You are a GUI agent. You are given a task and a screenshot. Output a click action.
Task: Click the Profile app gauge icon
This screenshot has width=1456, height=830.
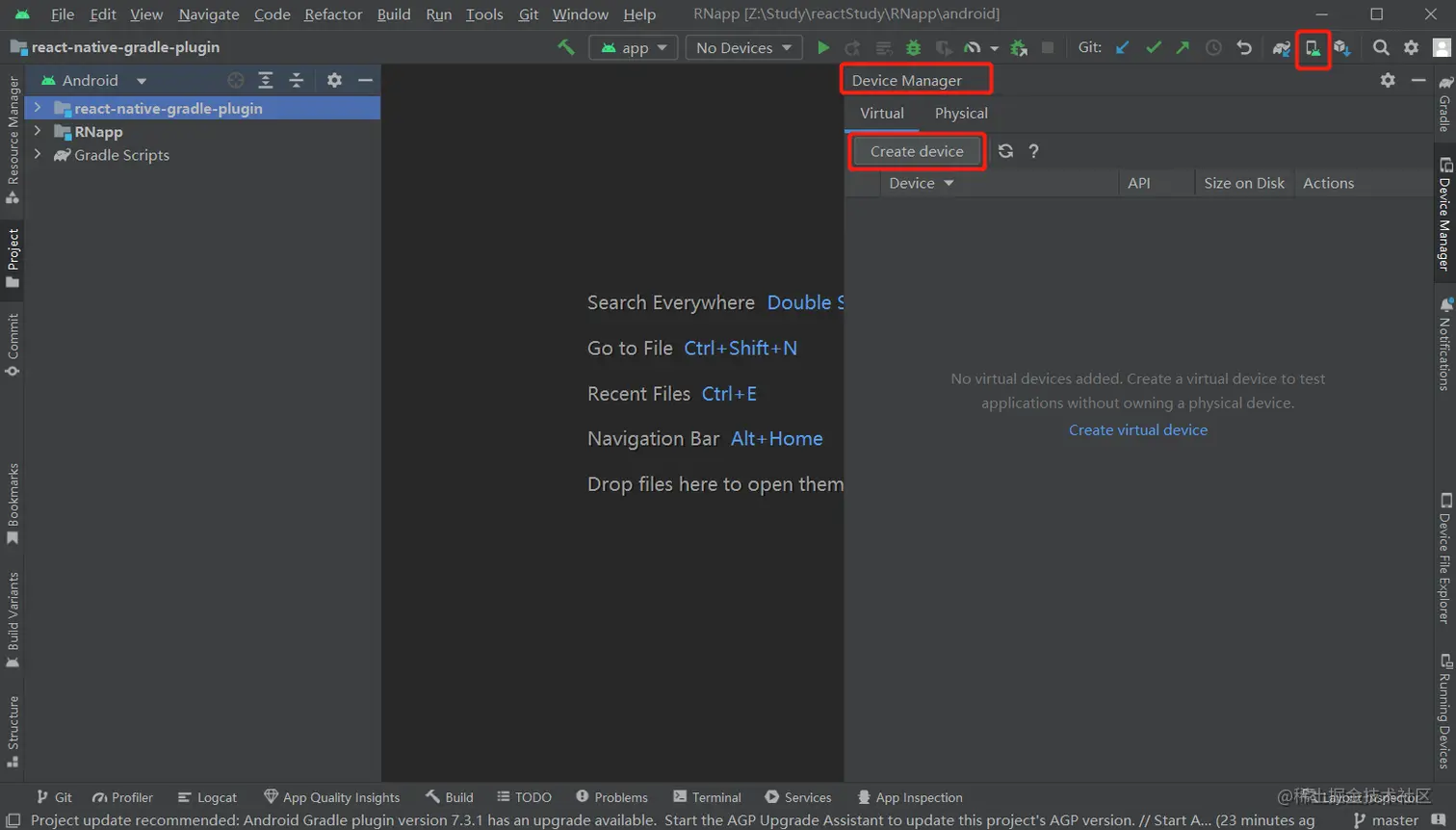click(973, 47)
